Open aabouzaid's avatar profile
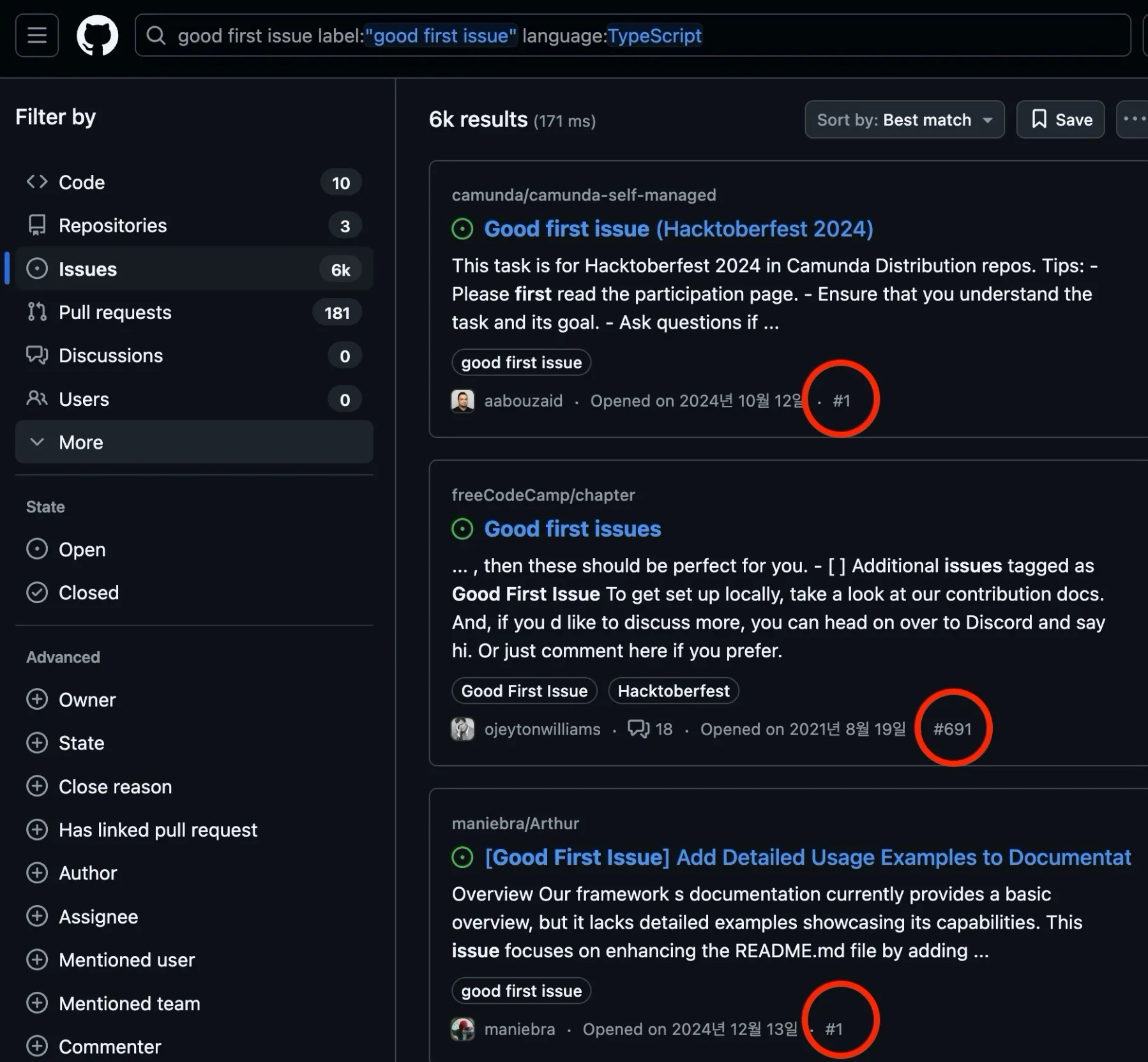Viewport: 1148px width, 1062px height. pyautogui.click(x=463, y=401)
